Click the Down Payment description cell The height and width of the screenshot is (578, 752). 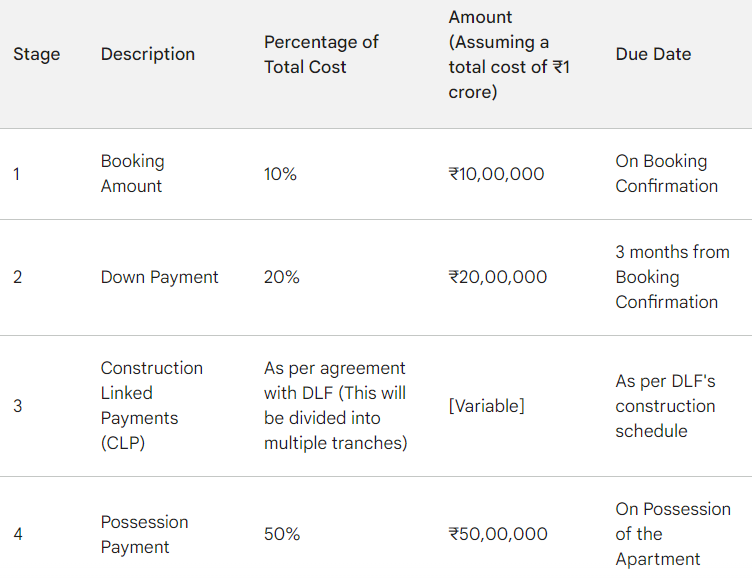pos(159,277)
